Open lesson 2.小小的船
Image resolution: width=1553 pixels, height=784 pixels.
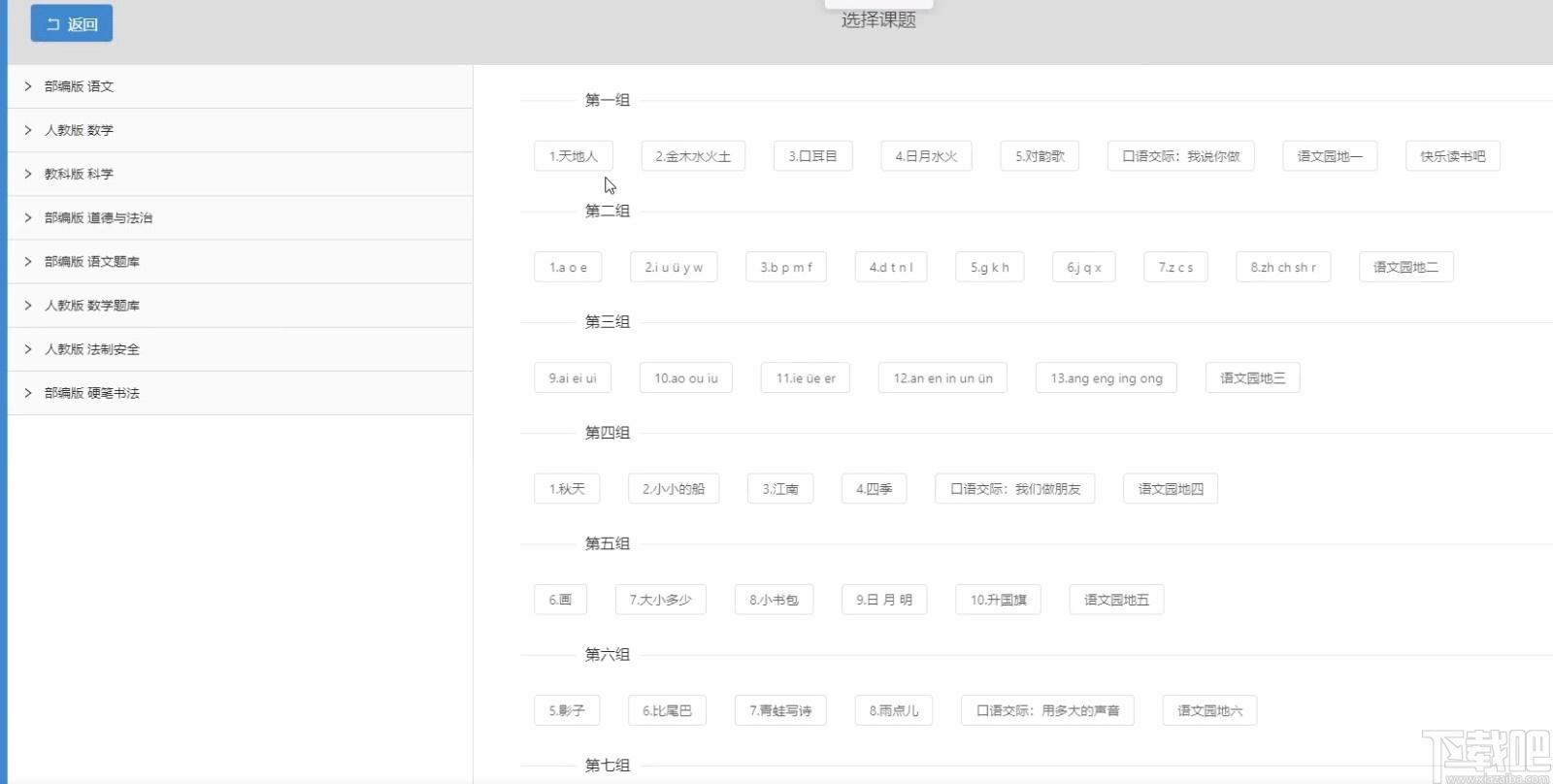(x=674, y=489)
